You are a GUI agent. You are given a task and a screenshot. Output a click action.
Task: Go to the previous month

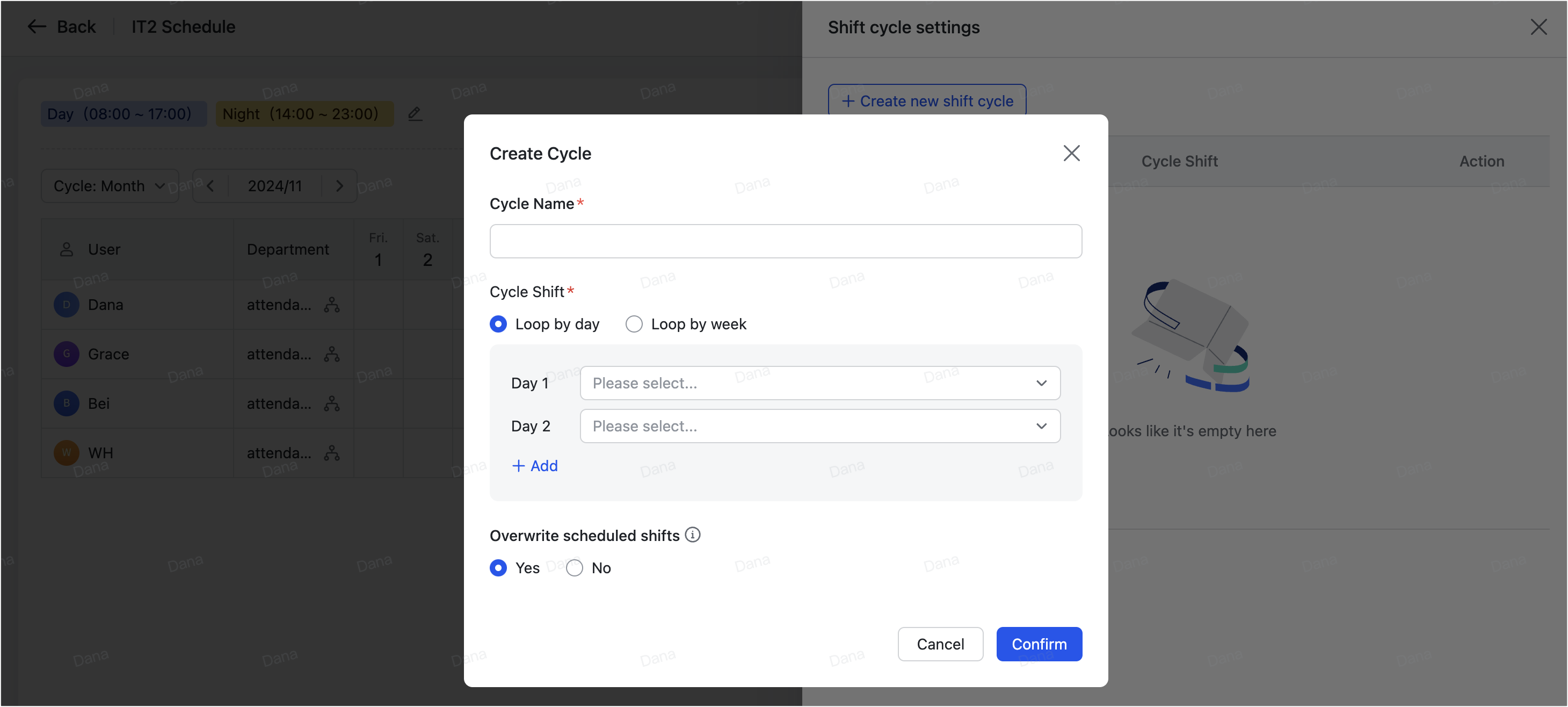[210, 186]
